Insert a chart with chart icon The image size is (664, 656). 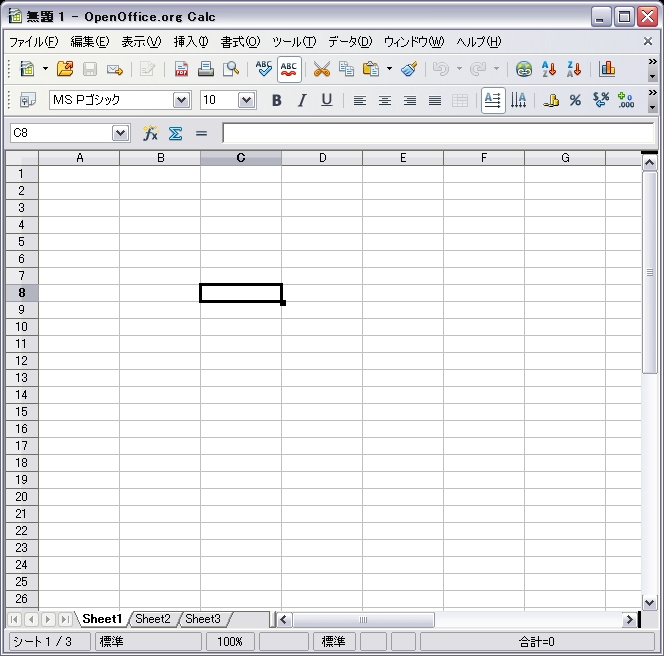(x=607, y=69)
